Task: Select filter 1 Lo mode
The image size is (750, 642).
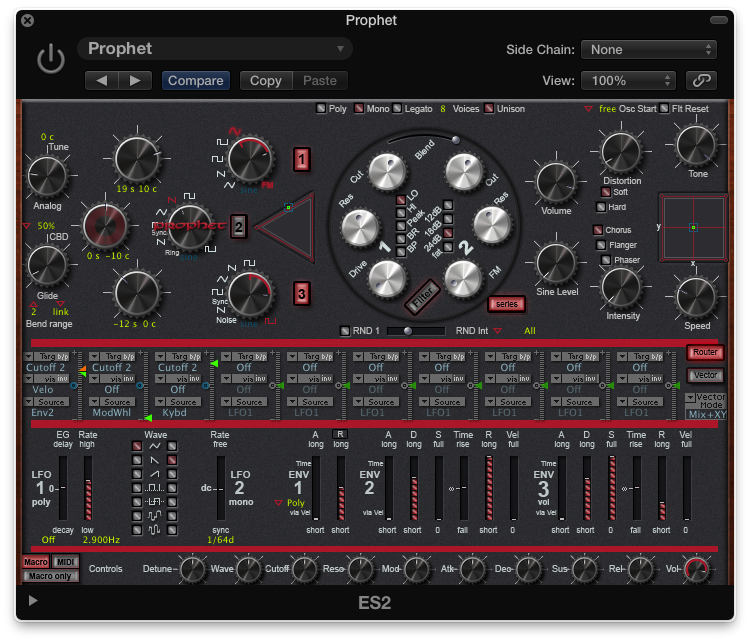Action: point(401,199)
